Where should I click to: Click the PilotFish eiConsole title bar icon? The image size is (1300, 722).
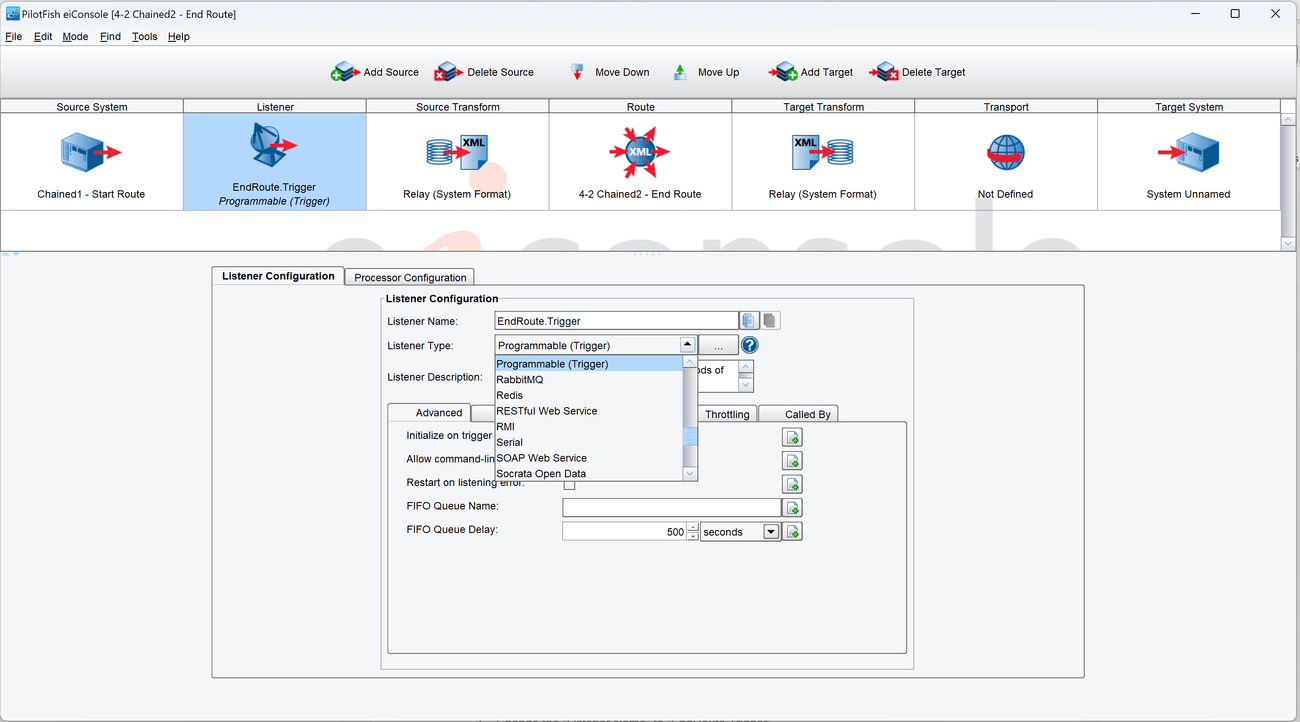point(13,14)
